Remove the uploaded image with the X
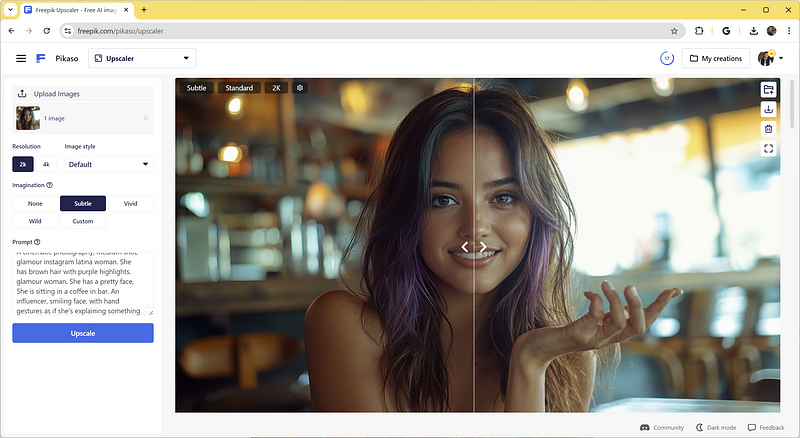This screenshot has height=438, width=800. tap(145, 118)
